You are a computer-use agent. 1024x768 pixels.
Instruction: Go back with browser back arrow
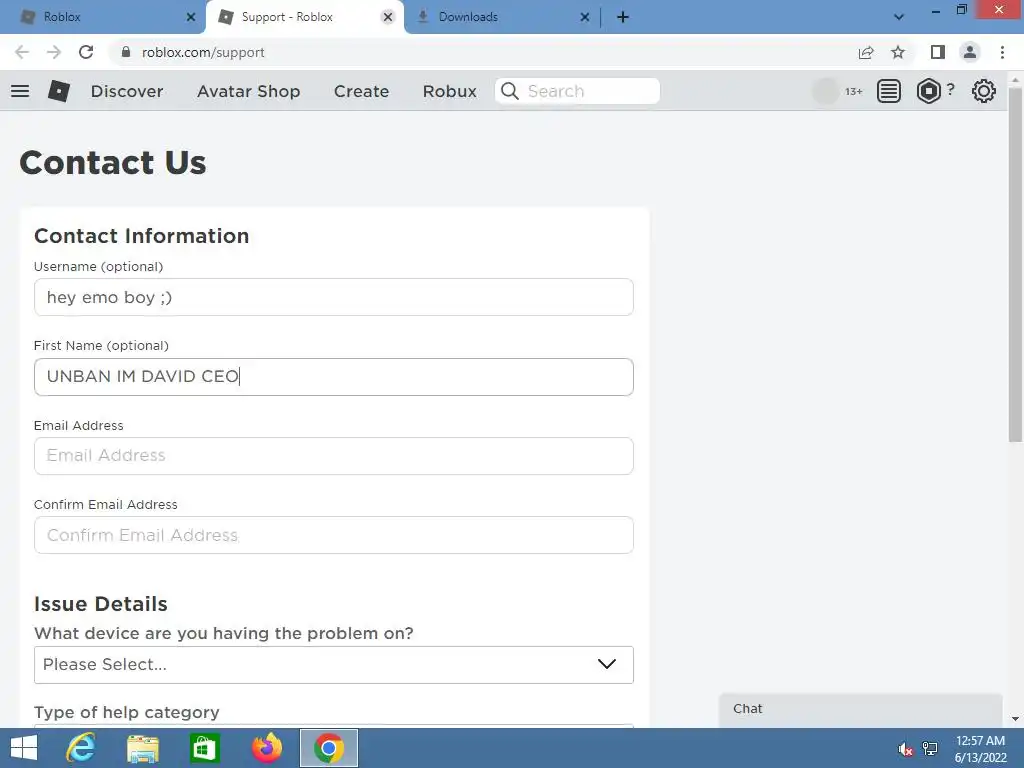(22, 52)
